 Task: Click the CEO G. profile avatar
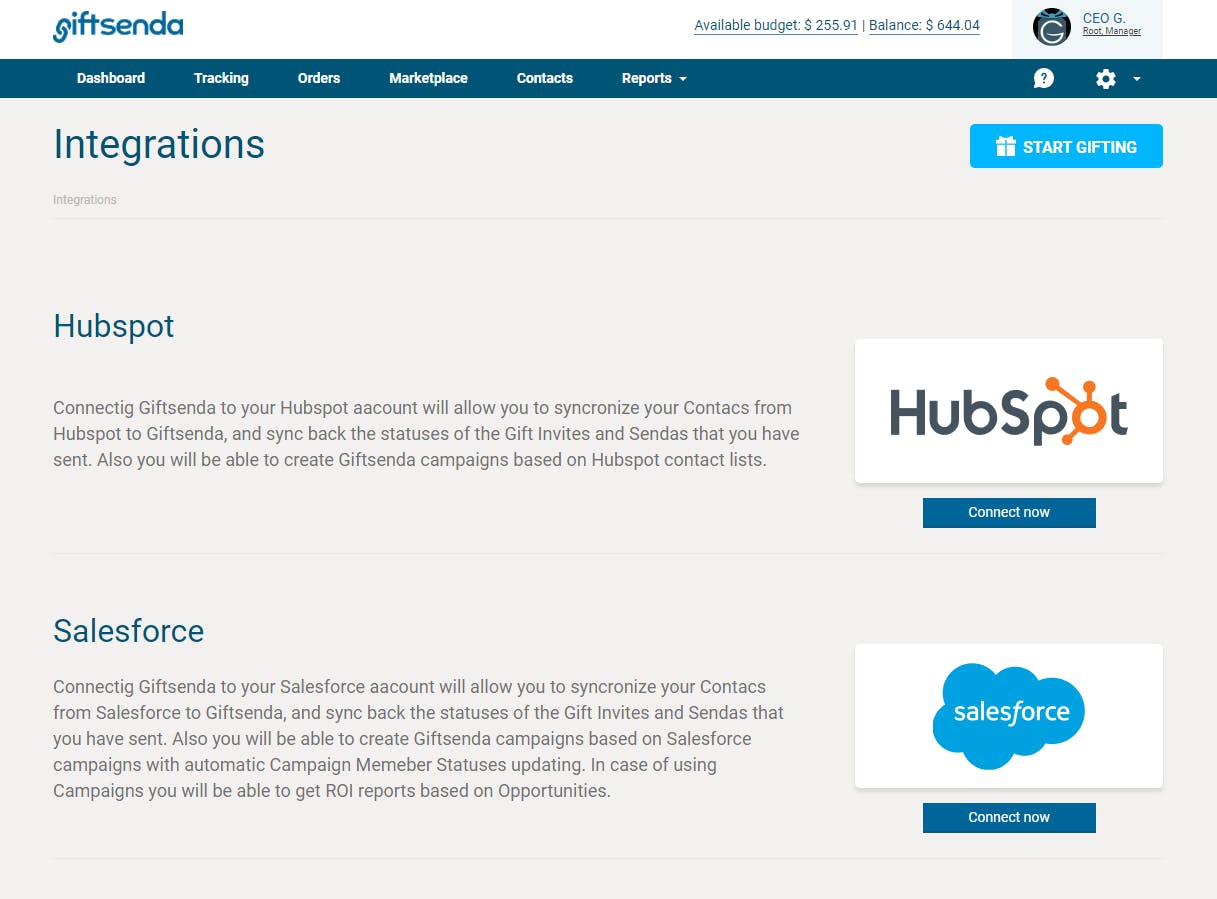pyautogui.click(x=1052, y=28)
